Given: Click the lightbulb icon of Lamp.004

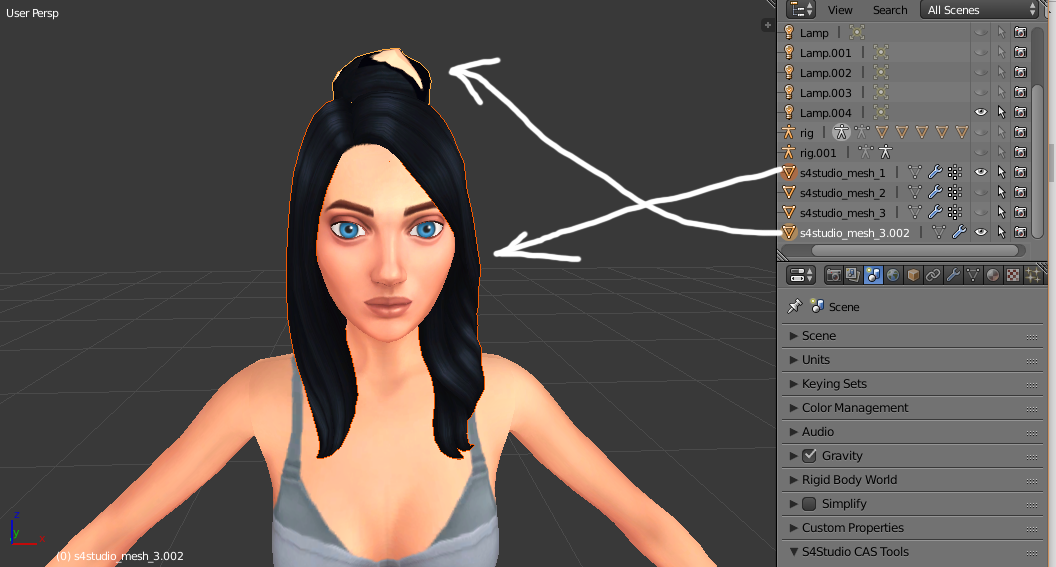Looking at the screenshot, I should click(789, 112).
